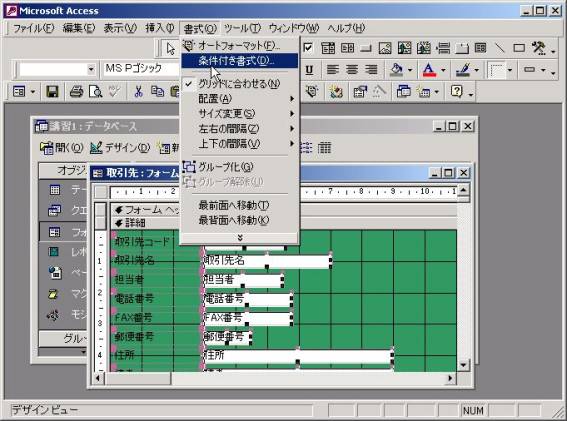The height and width of the screenshot is (421, 567).
Task: Toggle グリッドに合わせる checked menu item
Action: [239, 84]
